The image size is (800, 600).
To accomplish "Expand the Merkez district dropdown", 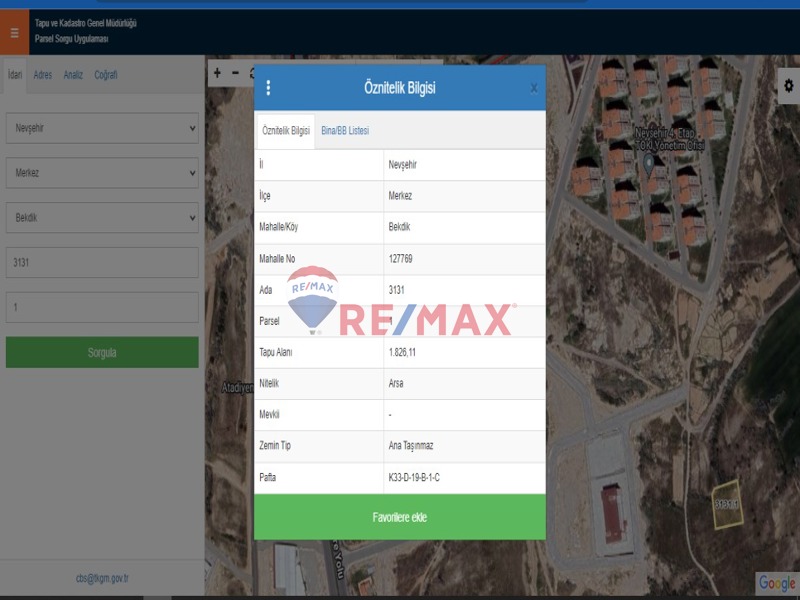I will pyautogui.click(x=102, y=173).
